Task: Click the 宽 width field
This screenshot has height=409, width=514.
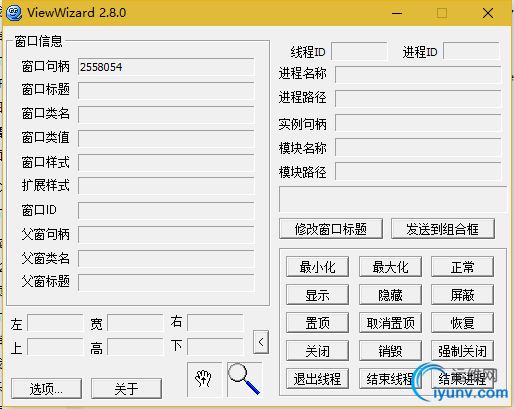Action: point(135,323)
